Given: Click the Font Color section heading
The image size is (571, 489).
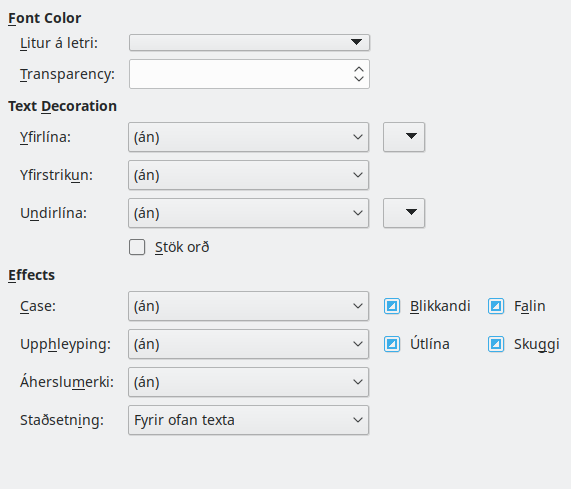Looking at the screenshot, I should [x=44, y=18].
